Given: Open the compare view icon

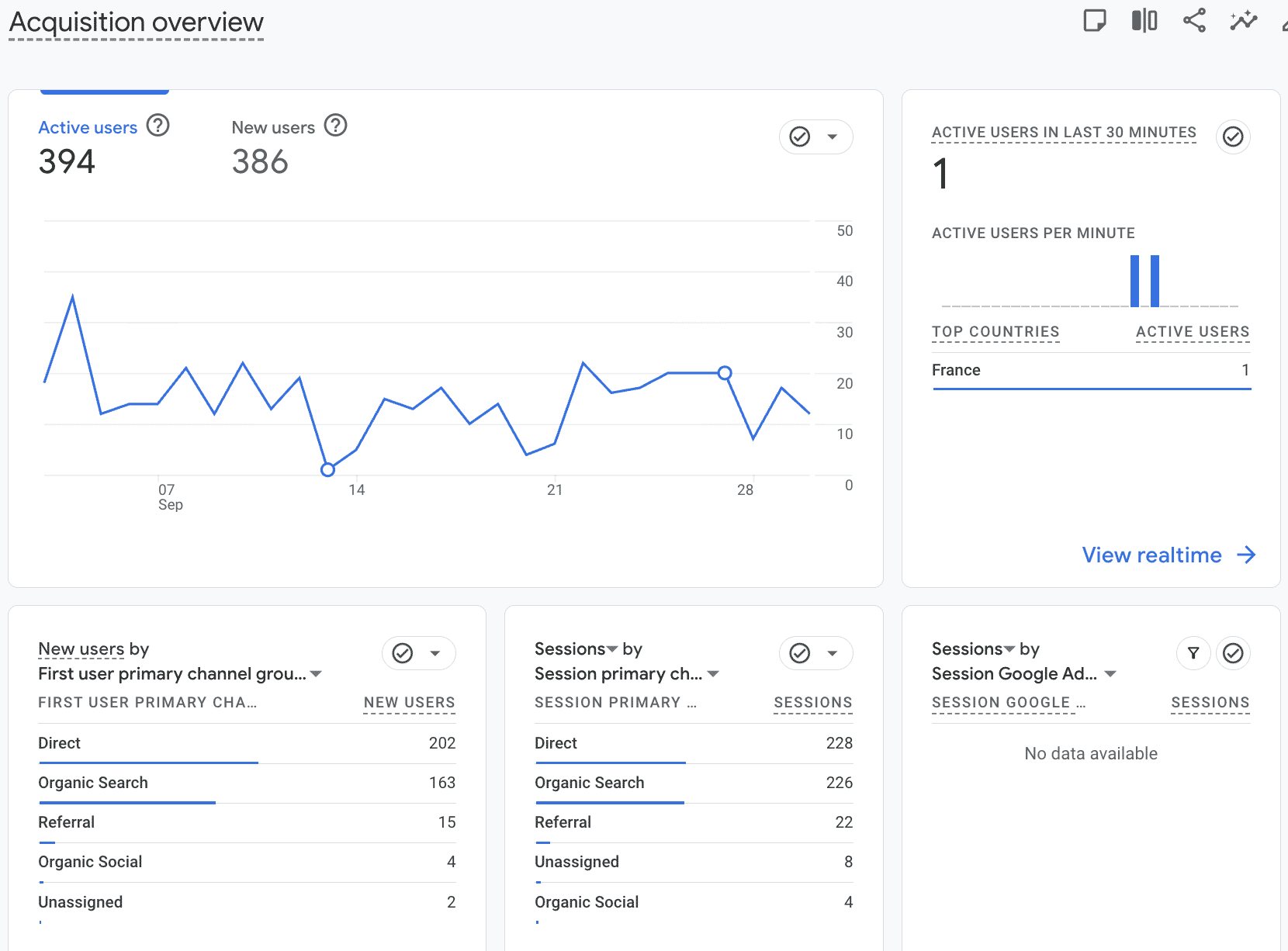Looking at the screenshot, I should [x=1144, y=21].
